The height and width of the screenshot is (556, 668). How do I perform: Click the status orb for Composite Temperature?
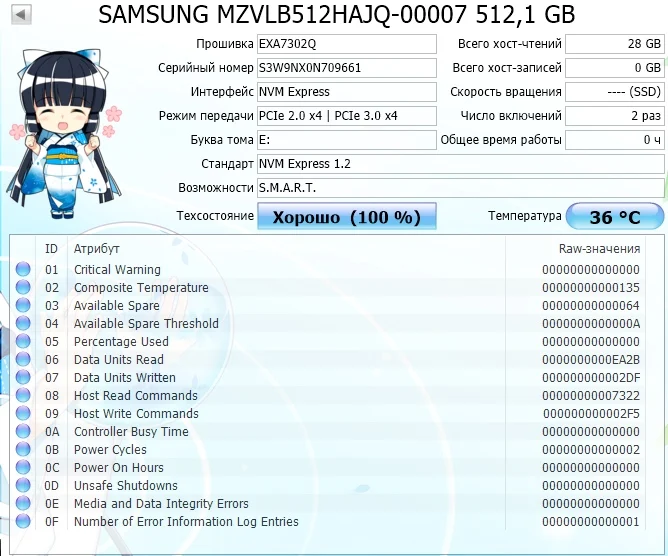(x=23, y=287)
